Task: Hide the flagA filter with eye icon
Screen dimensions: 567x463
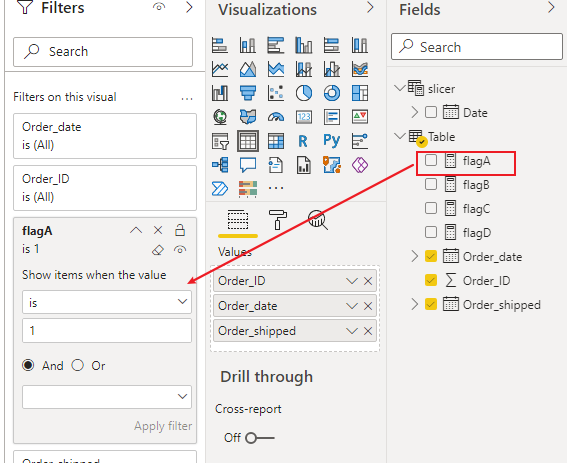Action: pyautogui.click(x=180, y=250)
